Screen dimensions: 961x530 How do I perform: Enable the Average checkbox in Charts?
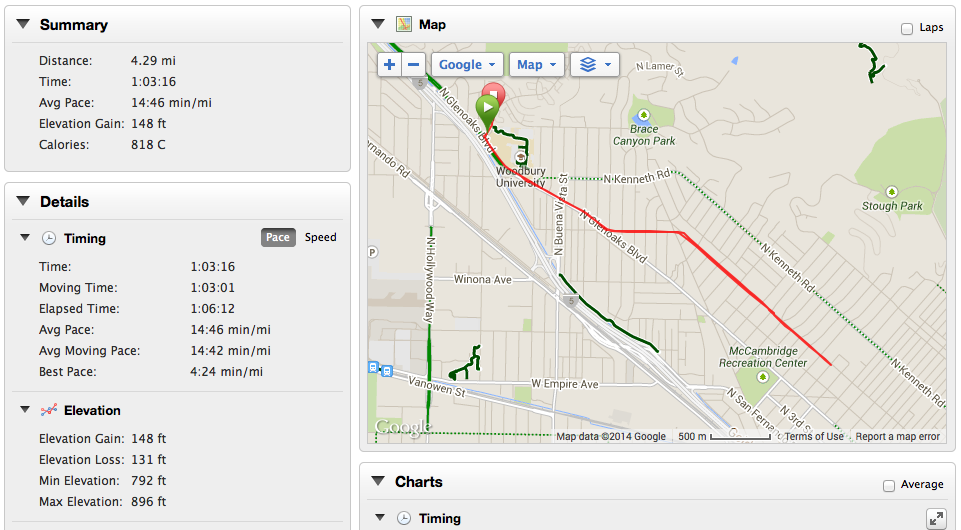[889, 485]
